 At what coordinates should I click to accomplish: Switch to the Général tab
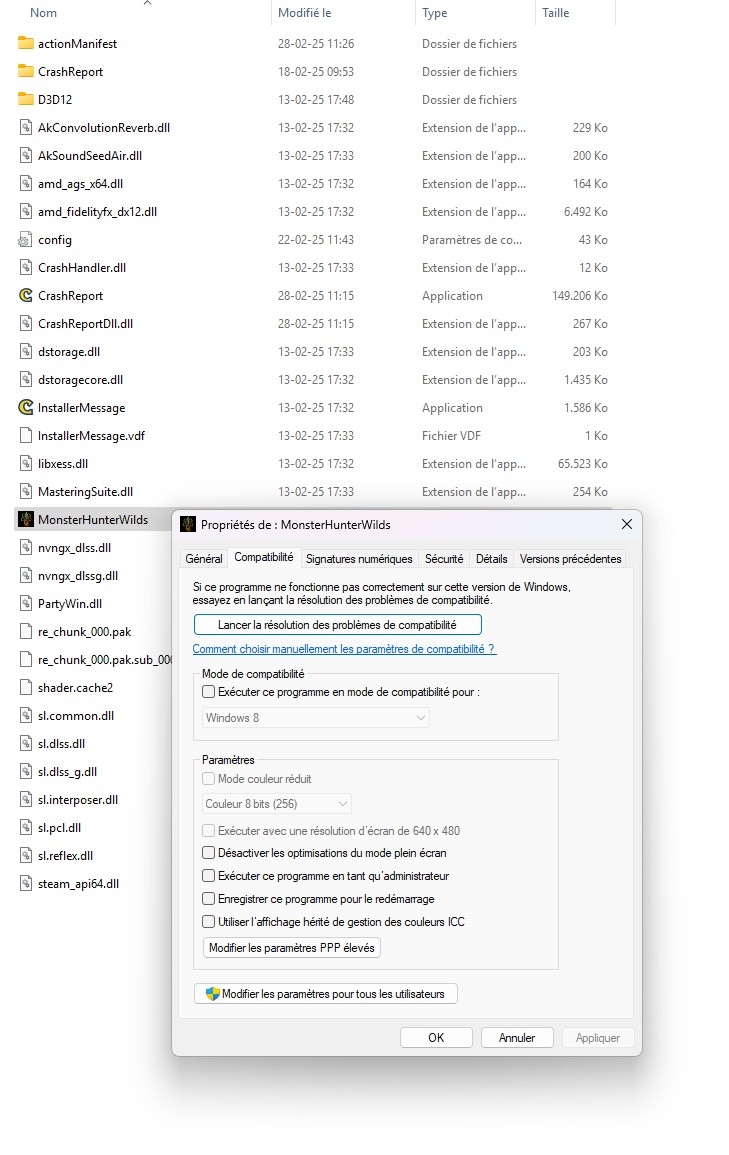pyautogui.click(x=204, y=559)
